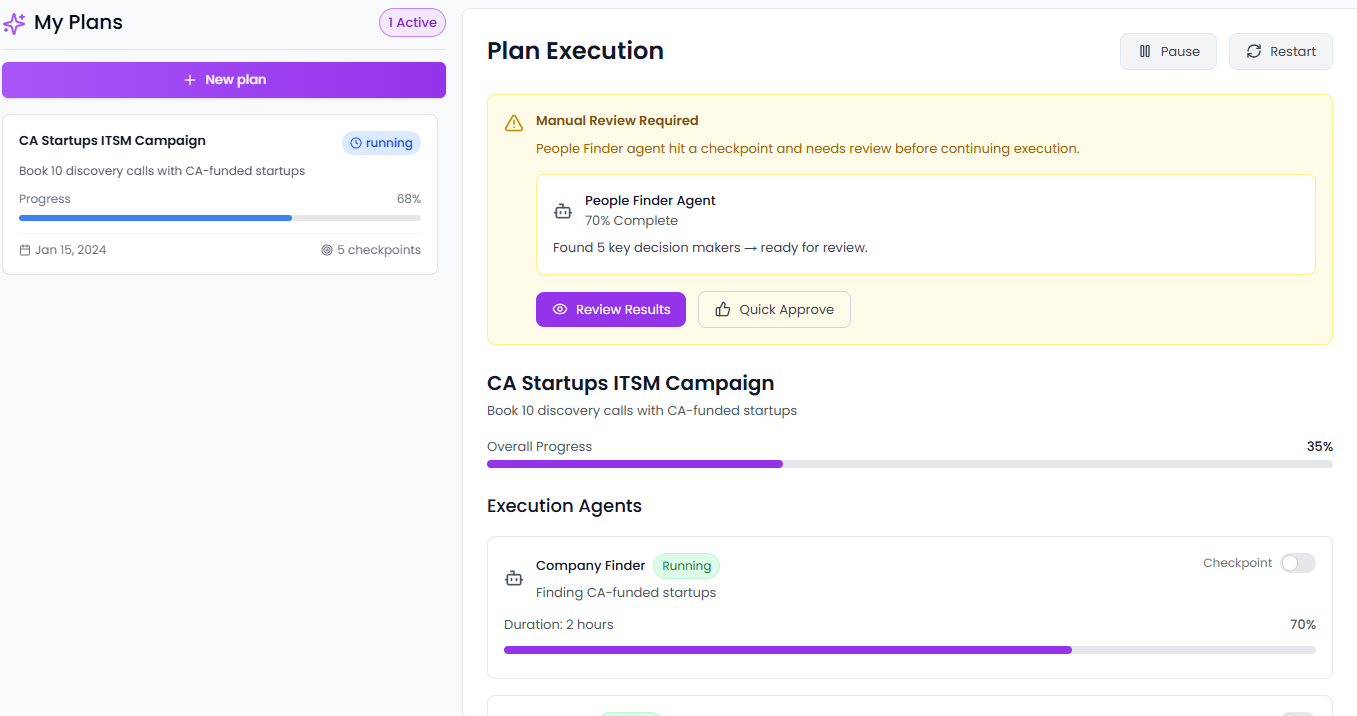Click the Overall Progress bar
Image resolution: width=1357 pixels, height=716 pixels.
(x=909, y=464)
